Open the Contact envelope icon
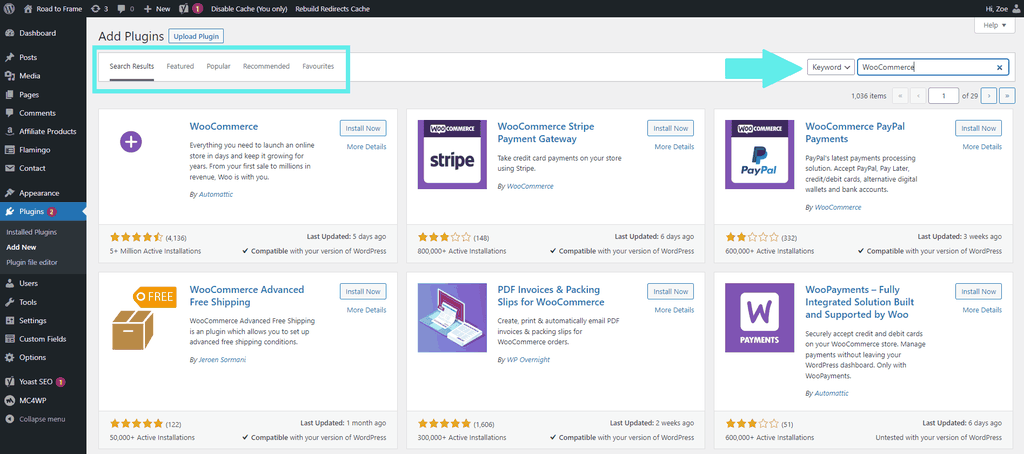 10,168
